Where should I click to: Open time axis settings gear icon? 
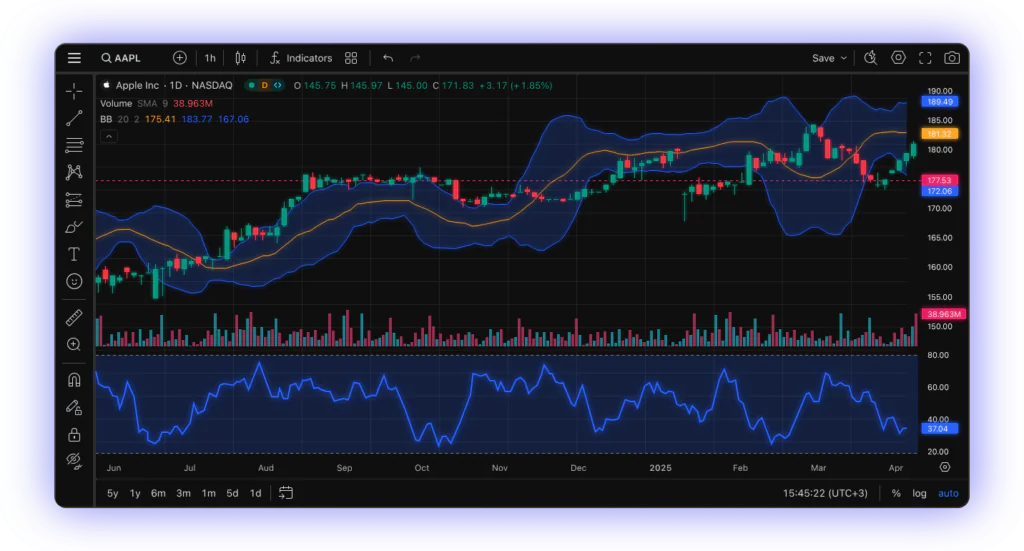[x=944, y=467]
